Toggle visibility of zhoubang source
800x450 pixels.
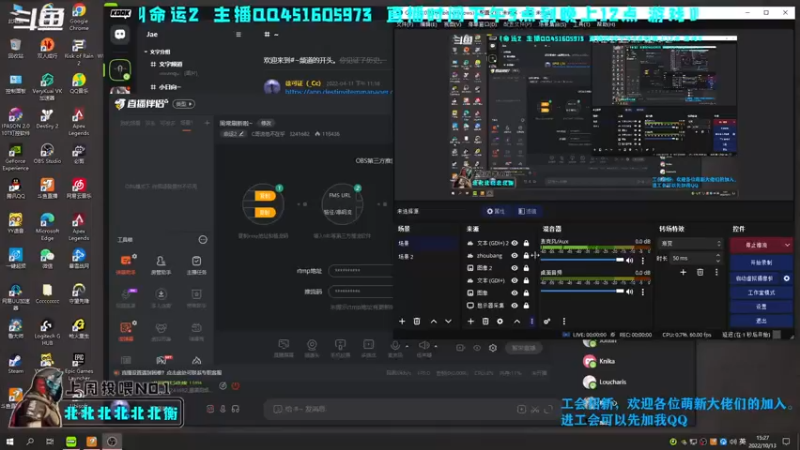pyautogui.click(x=514, y=256)
